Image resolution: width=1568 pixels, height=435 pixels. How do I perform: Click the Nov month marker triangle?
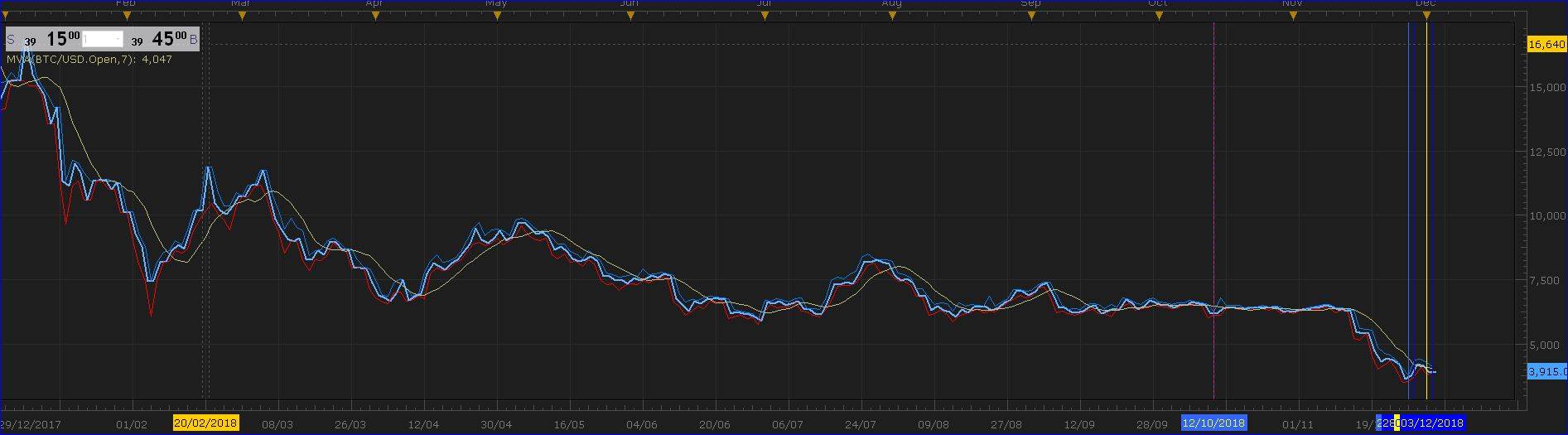[1292, 15]
